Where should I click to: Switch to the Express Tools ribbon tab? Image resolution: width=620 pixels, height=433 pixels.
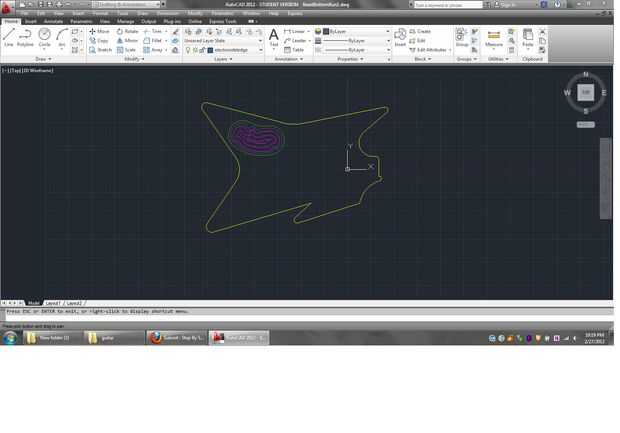coord(223,21)
